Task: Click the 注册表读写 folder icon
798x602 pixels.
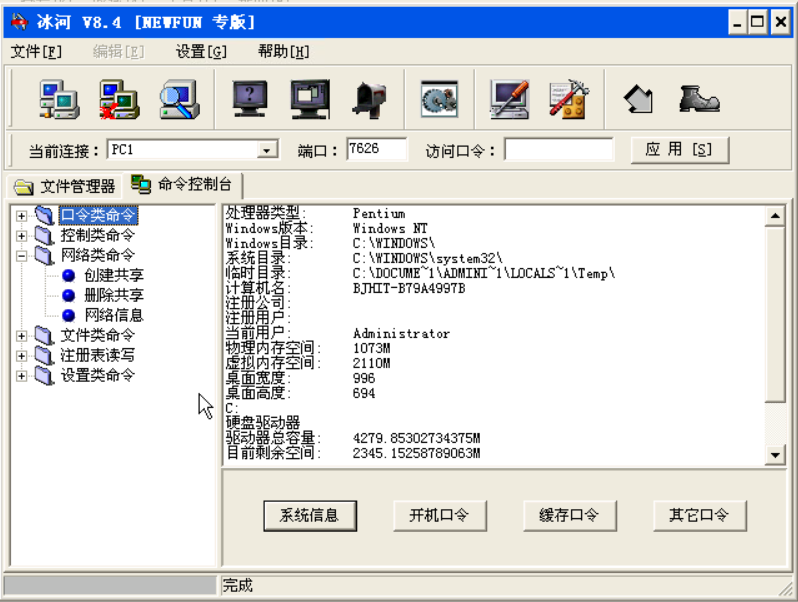Action: click(x=44, y=355)
